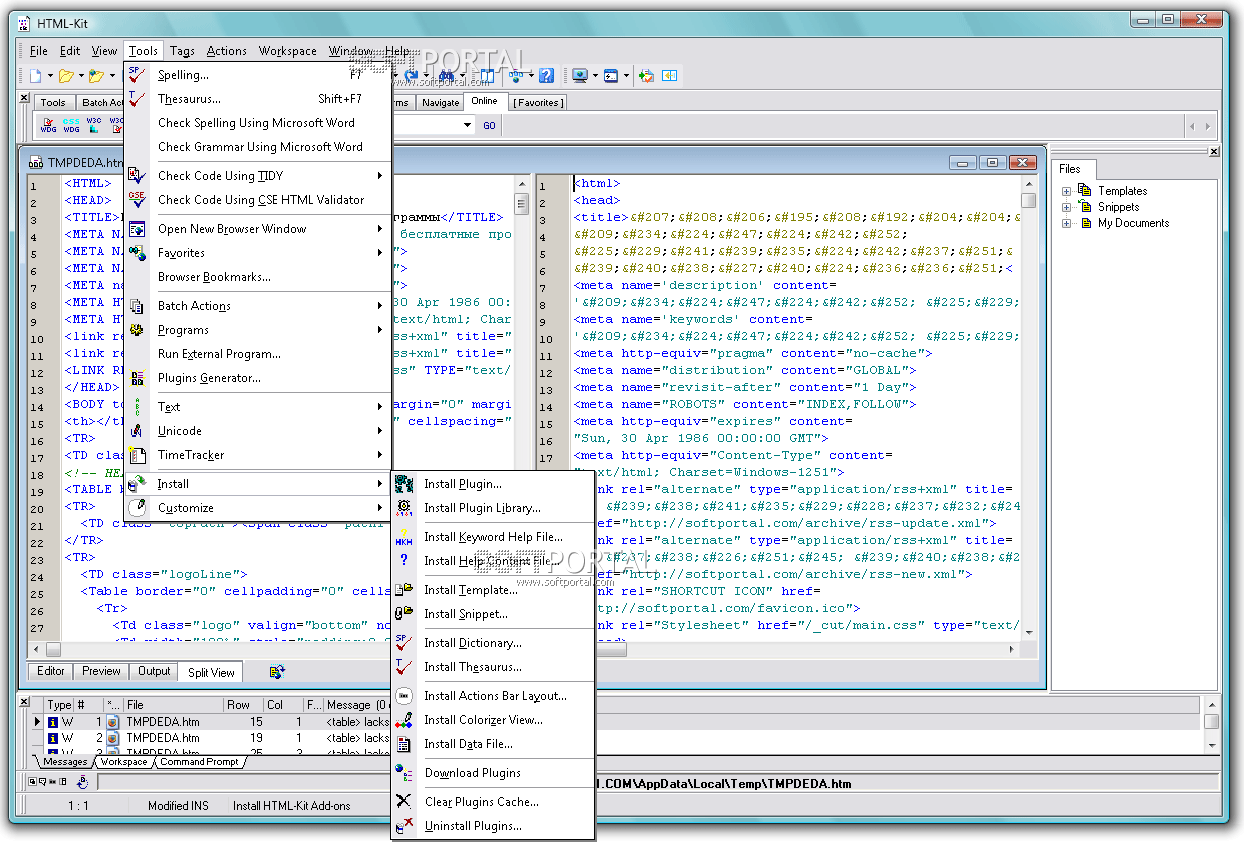Open the dropdown arrow beside the Open File icon
Screen dimensions: 1244x845
pyautogui.click(x=80, y=76)
